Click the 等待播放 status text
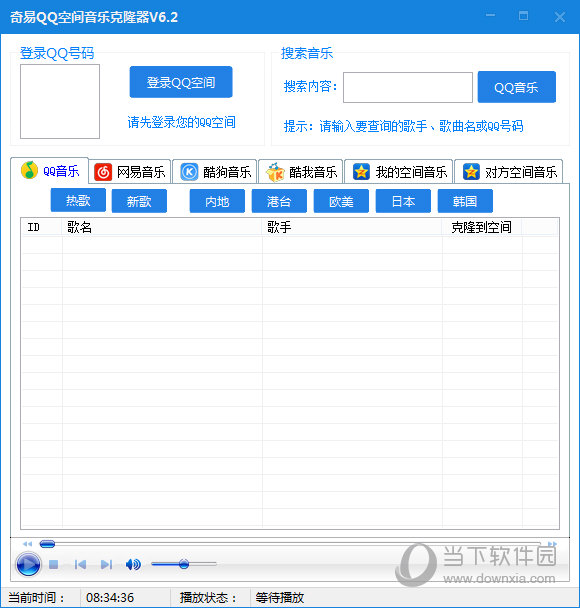The image size is (580, 608). tap(280, 598)
